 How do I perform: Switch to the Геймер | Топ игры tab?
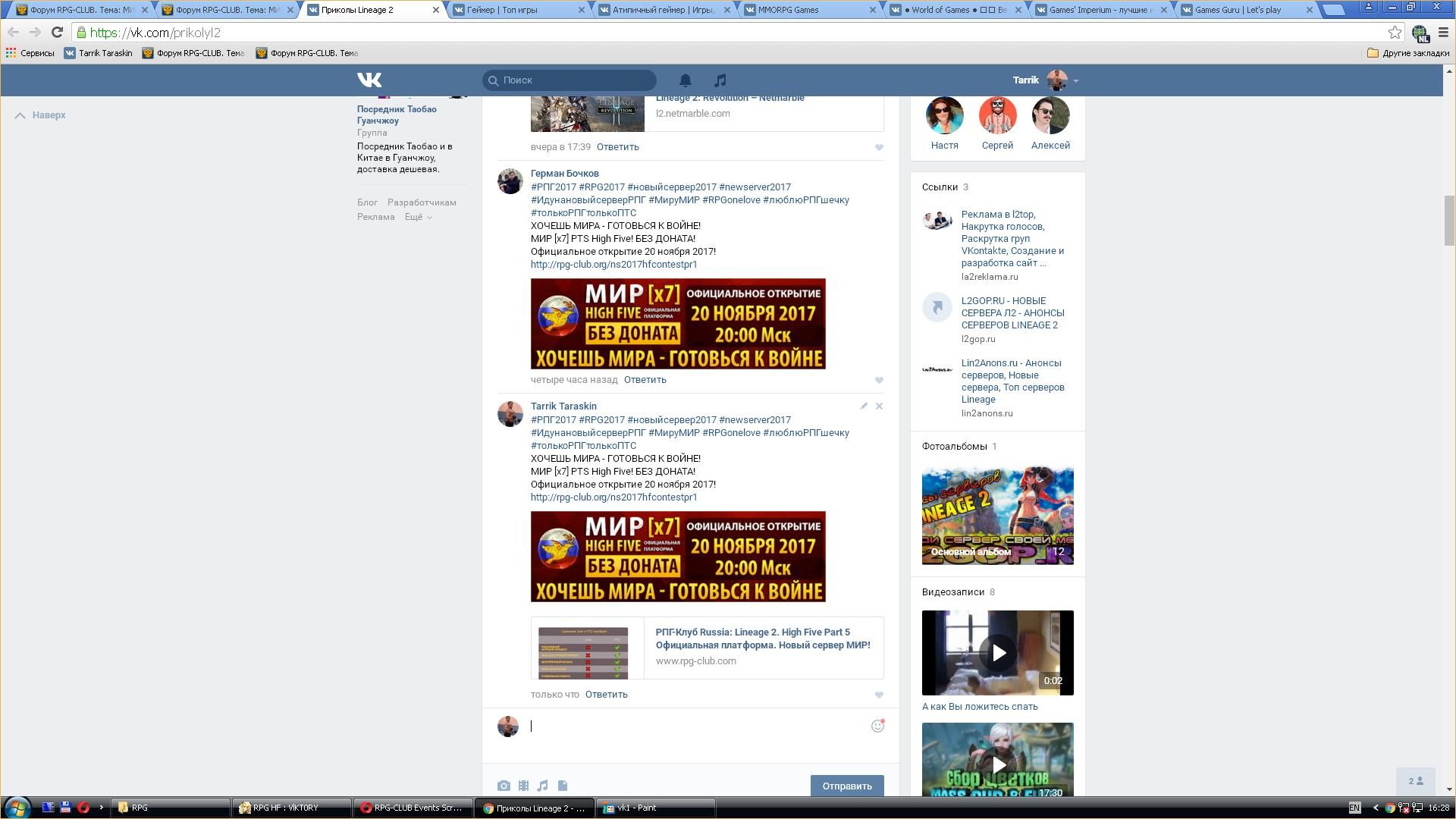(518, 10)
